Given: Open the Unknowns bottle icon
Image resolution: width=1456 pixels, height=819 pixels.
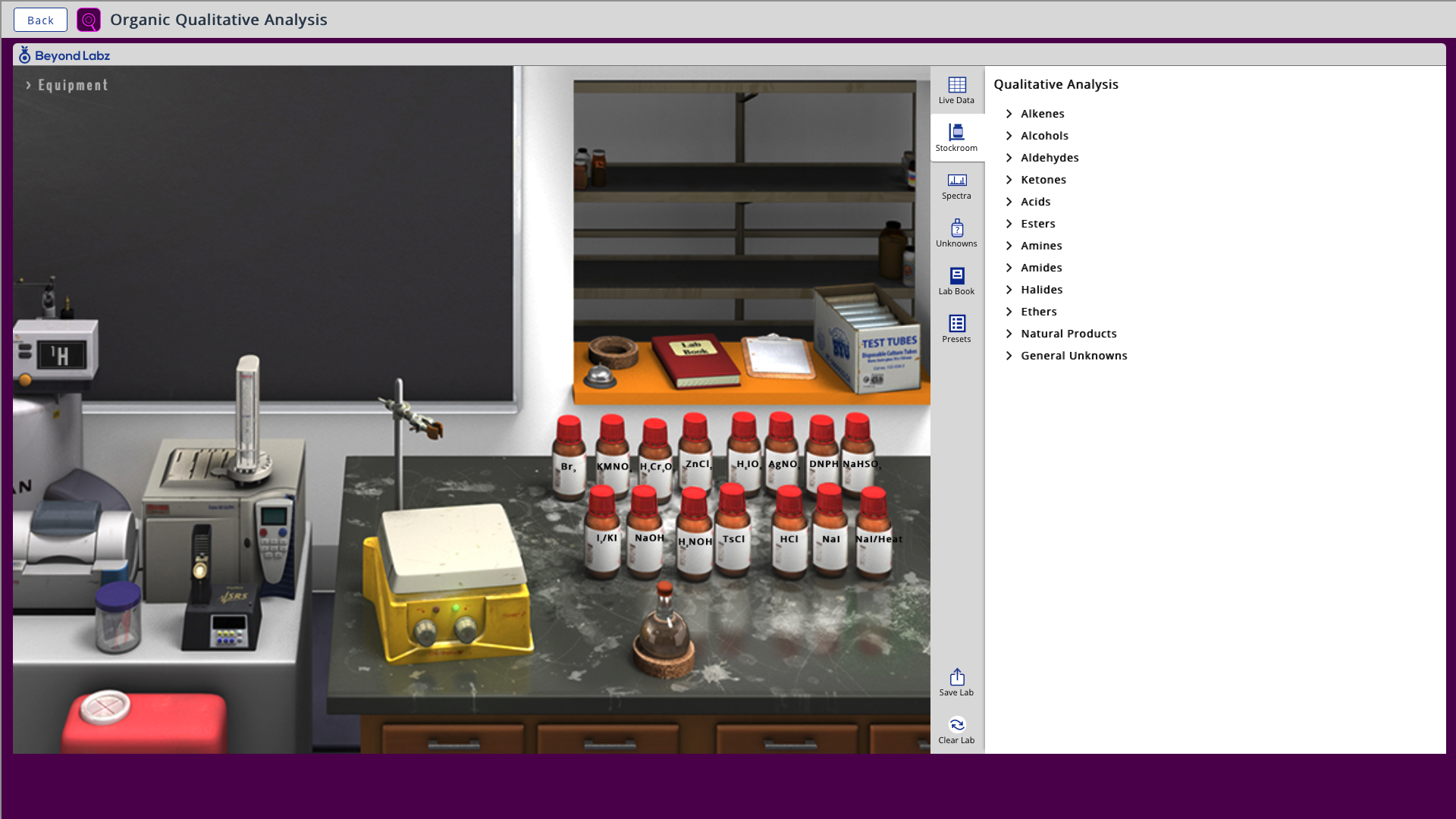Looking at the screenshot, I should click(x=956, y=233).
